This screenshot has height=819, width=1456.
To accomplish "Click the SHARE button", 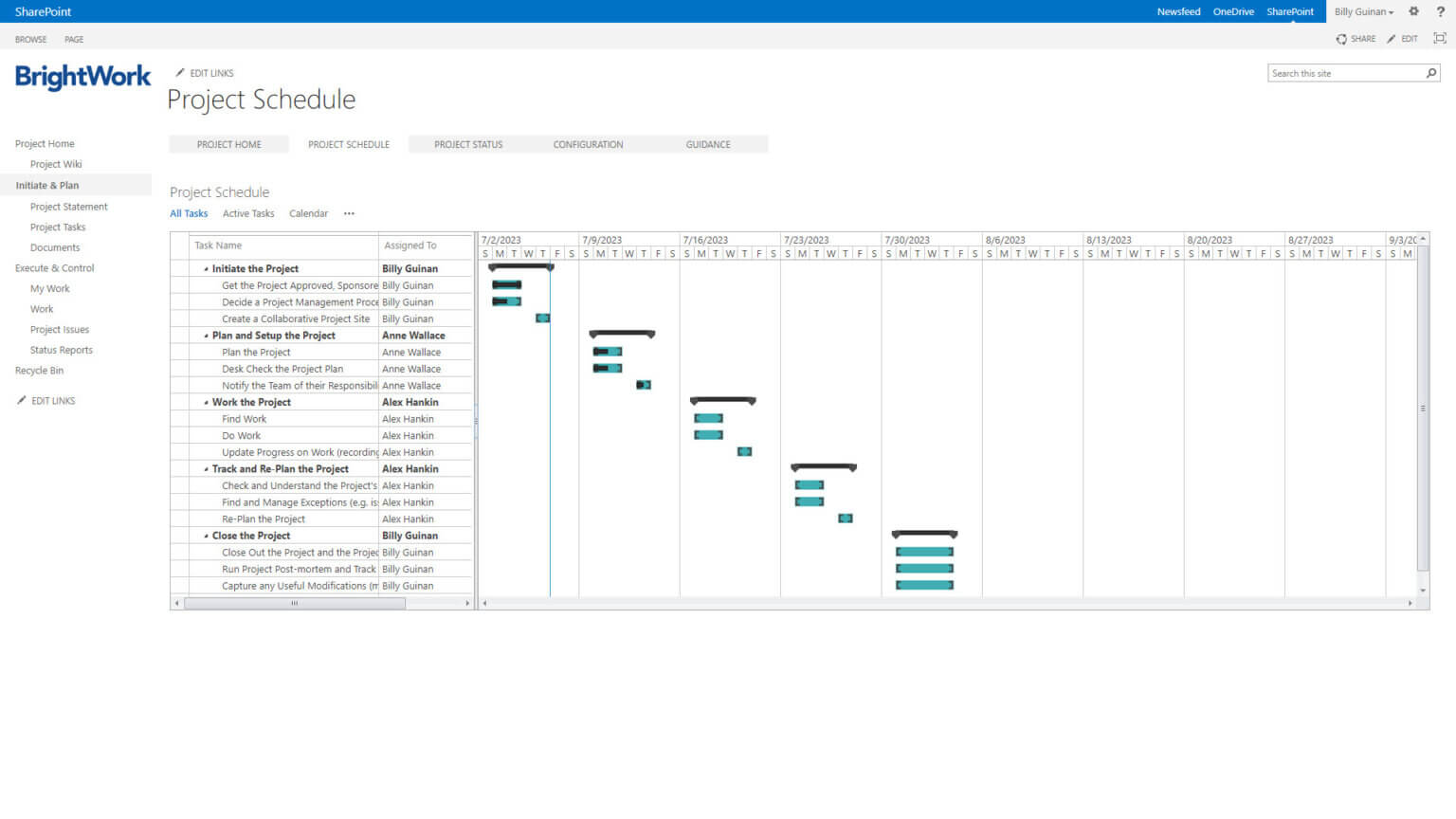I will [1361, 39].
